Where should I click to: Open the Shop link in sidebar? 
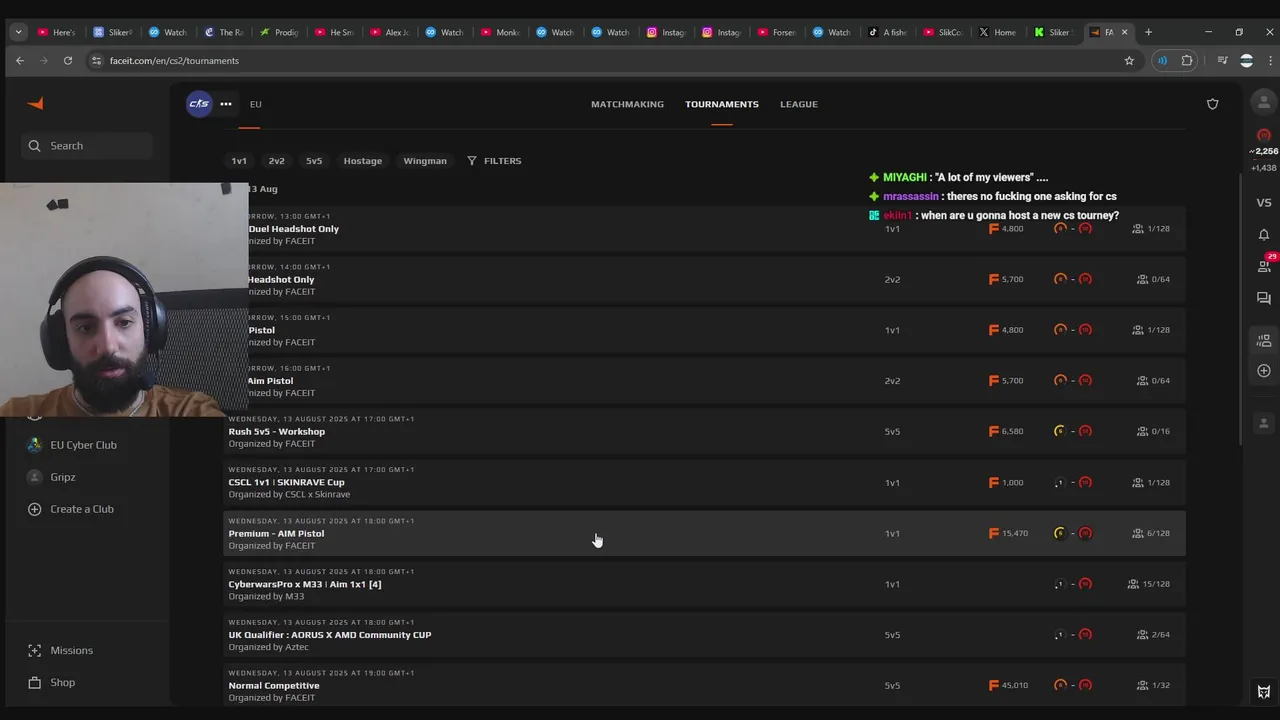pyautogui.click(x=63, y=683)
